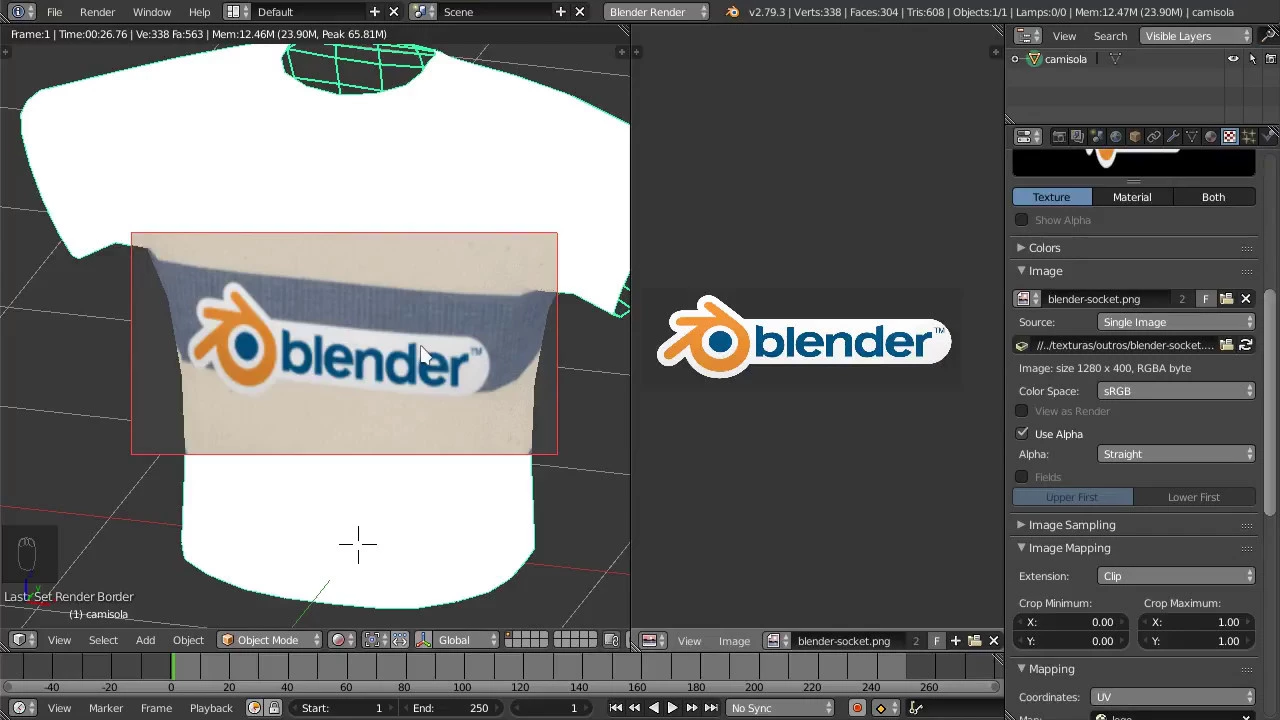Click the Blender logo in the top bar

point(733,12)
